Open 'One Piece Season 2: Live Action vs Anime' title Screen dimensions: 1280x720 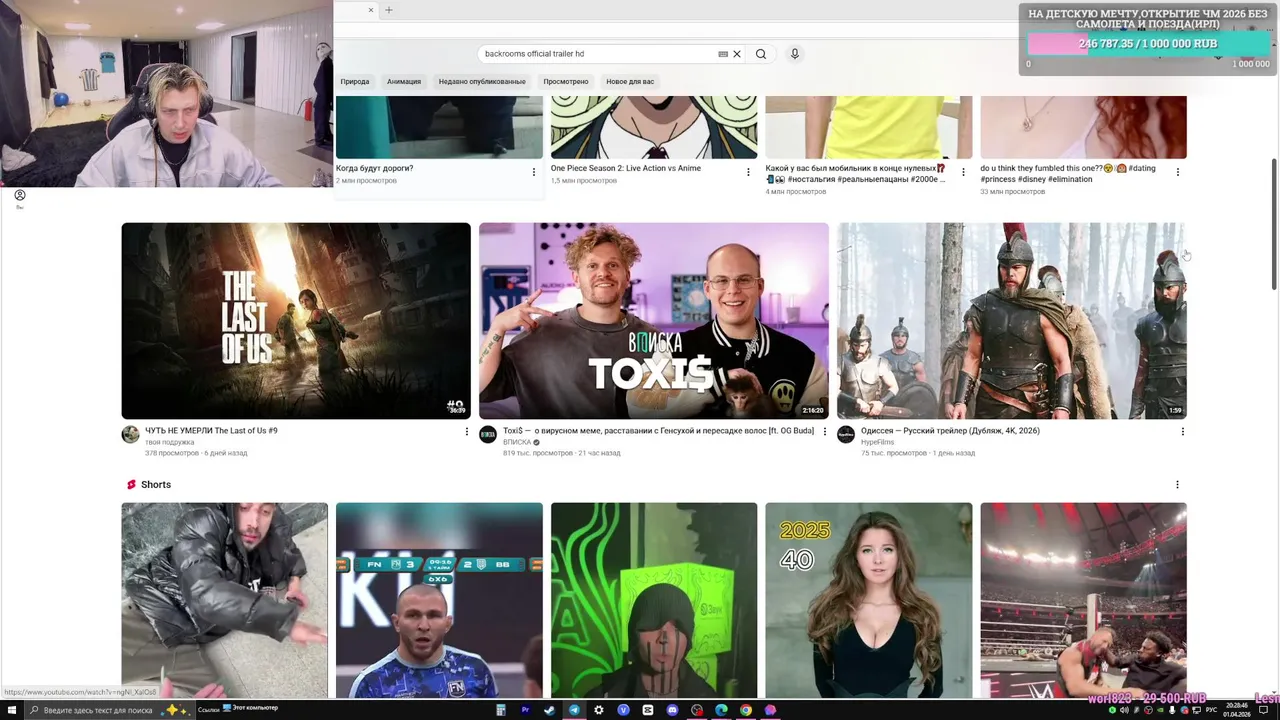click(x=626, y=168)
